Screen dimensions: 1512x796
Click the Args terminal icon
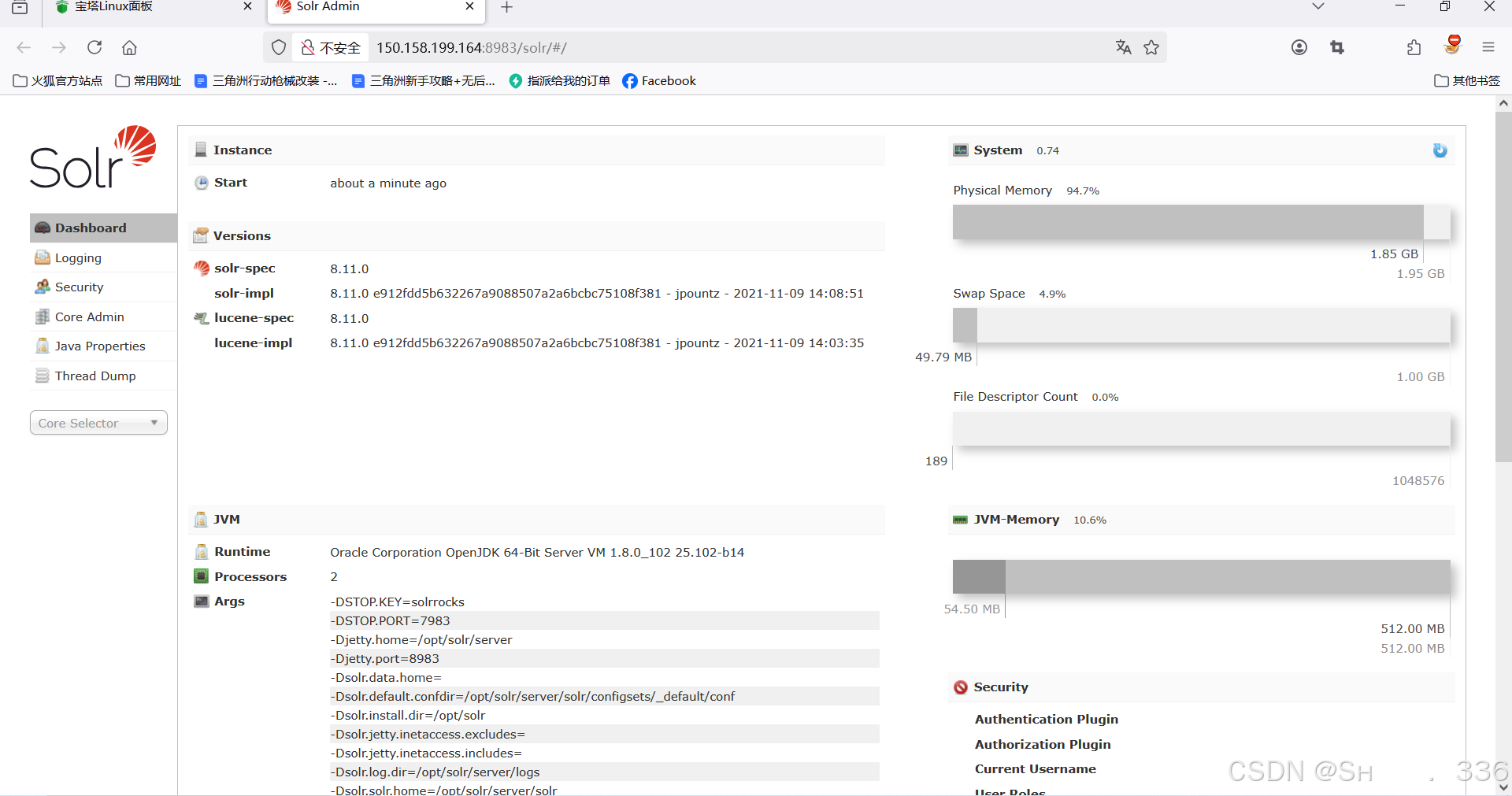202,602
